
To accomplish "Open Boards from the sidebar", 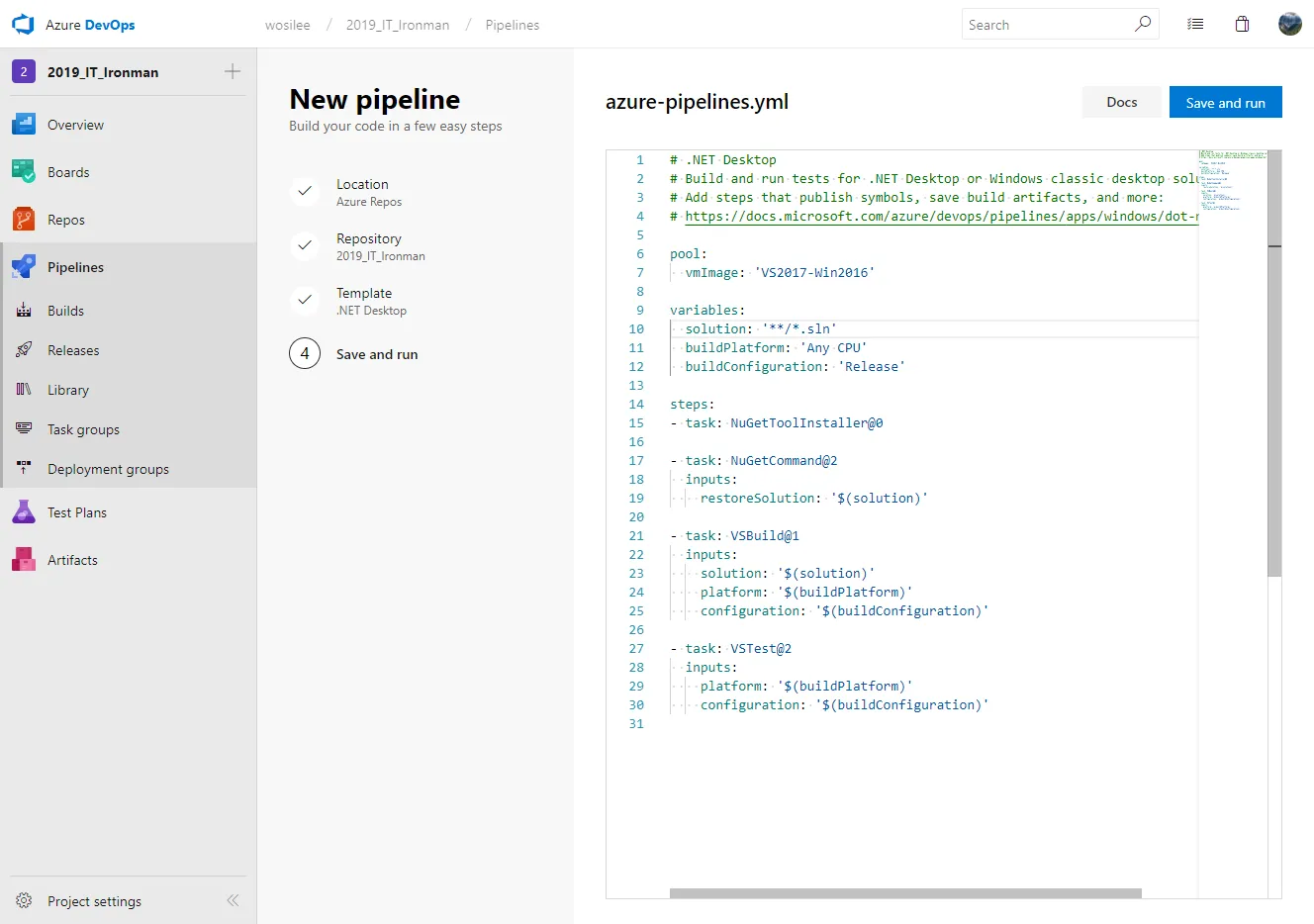I will click(x=67, y=171).
